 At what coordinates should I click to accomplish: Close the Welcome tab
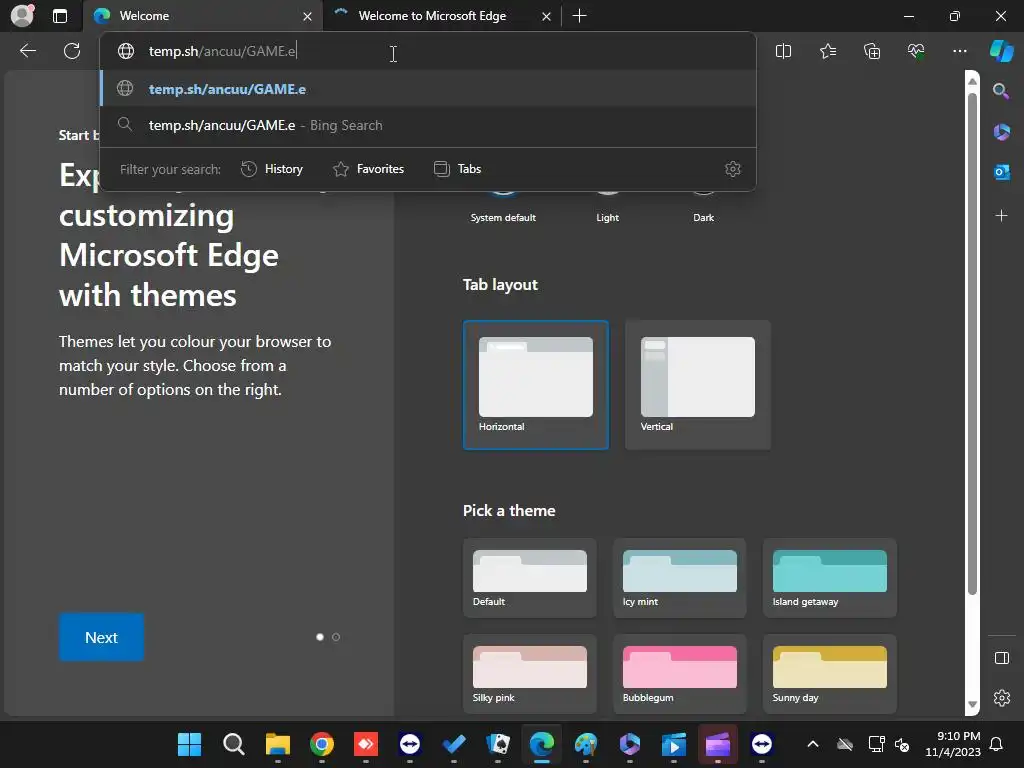(x=307, y=16)
